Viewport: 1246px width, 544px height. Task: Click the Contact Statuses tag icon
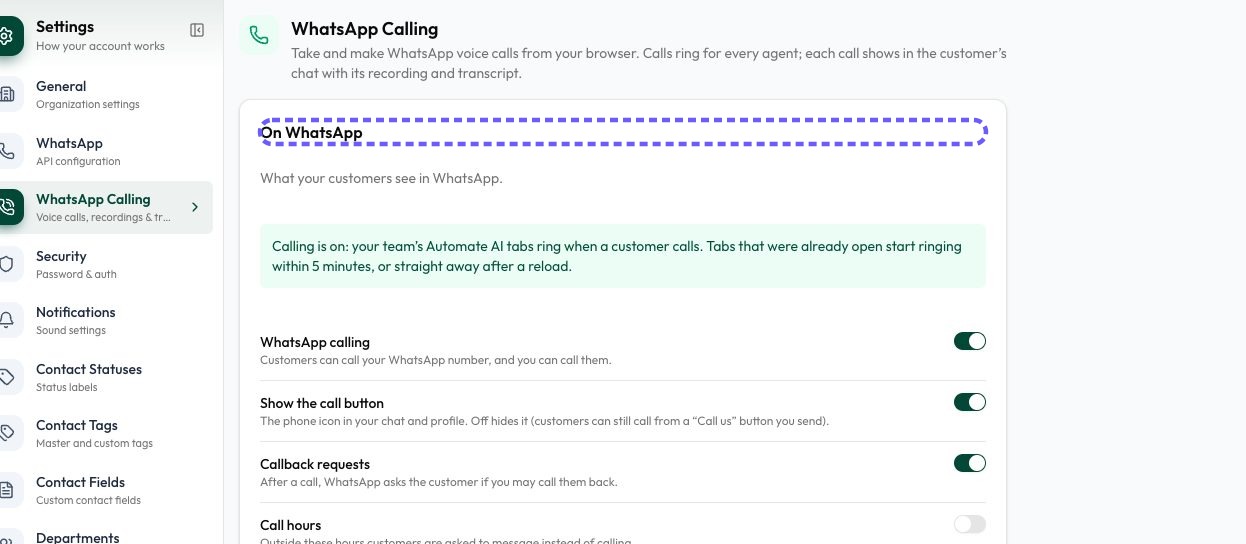8,377
